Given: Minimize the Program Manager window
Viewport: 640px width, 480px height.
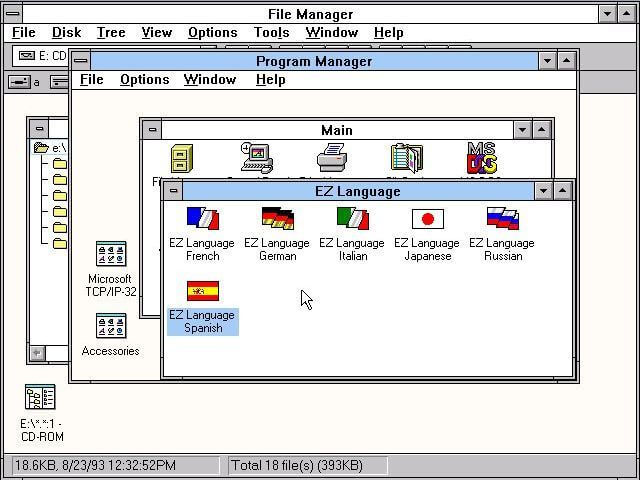Looking at the screenshot, I should [x=547, y=61].
